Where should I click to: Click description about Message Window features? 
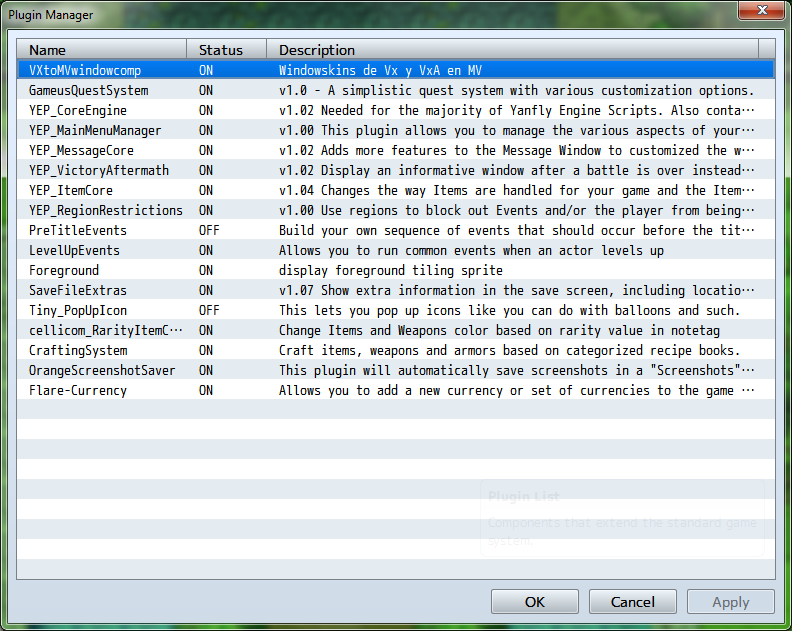516,150
